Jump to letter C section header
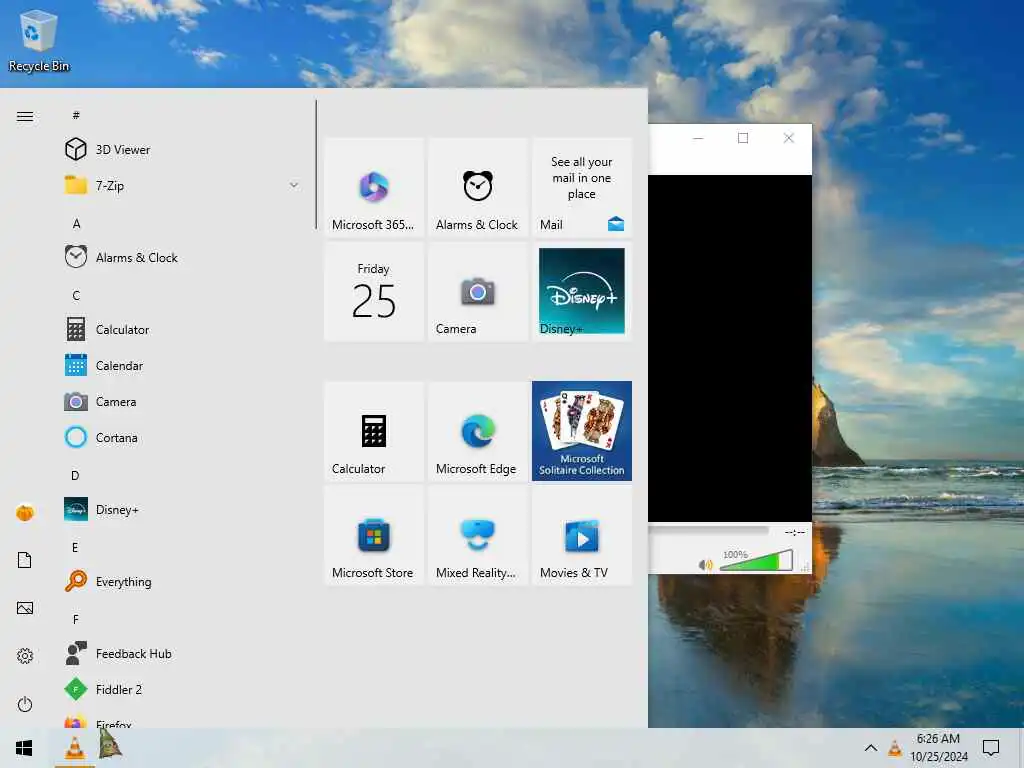This screenshot has width=1024, height=768. point(76,296)
